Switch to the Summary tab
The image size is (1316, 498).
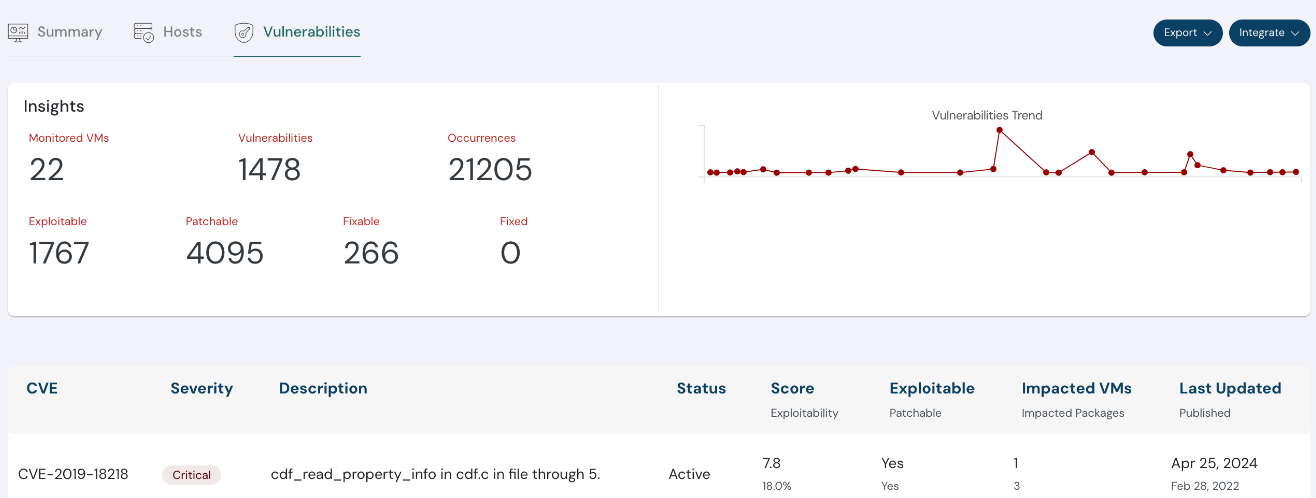pyautogui.click(x=69, y=32)
